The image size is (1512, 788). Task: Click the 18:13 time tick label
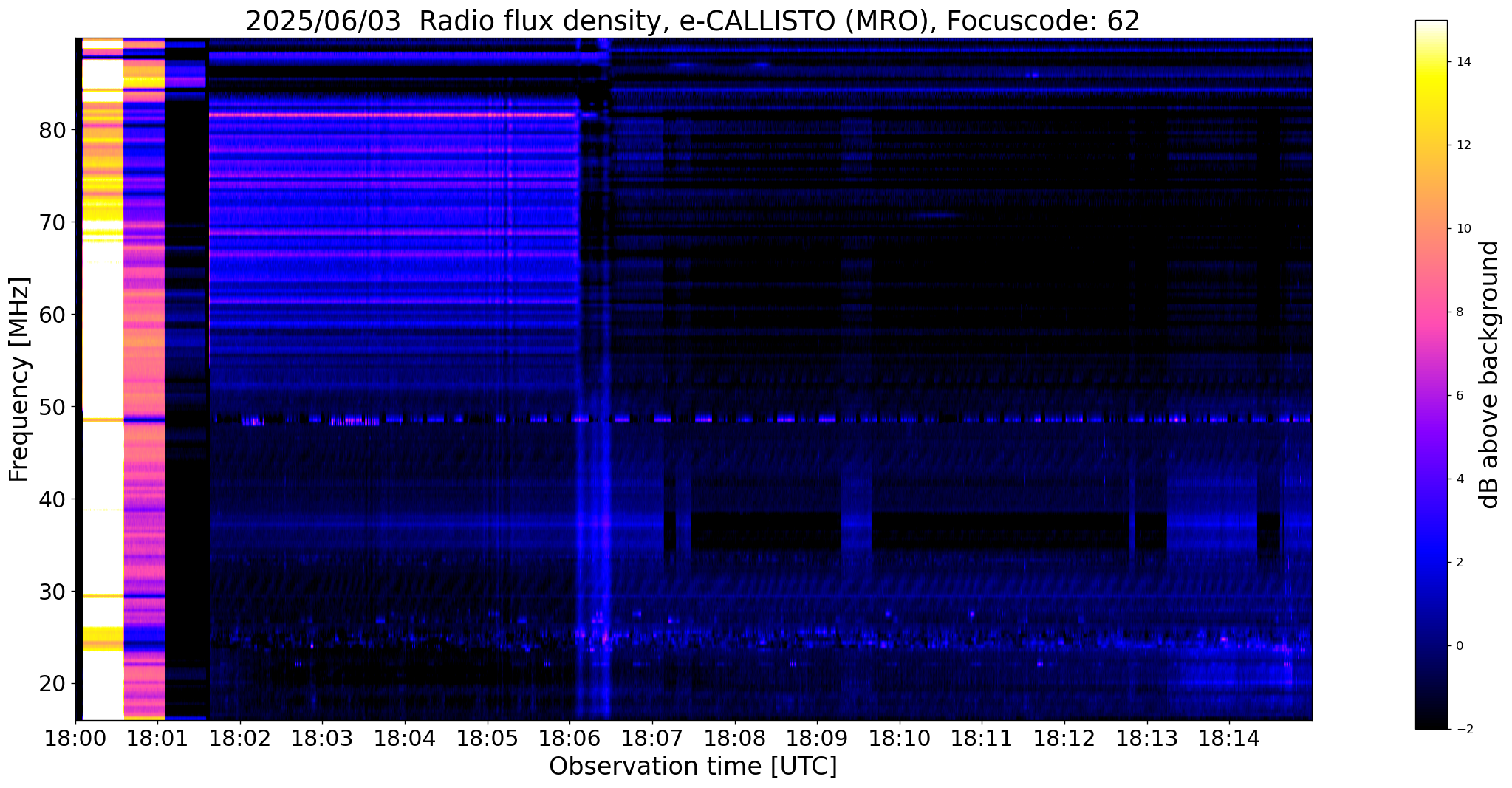(1147, 738)
